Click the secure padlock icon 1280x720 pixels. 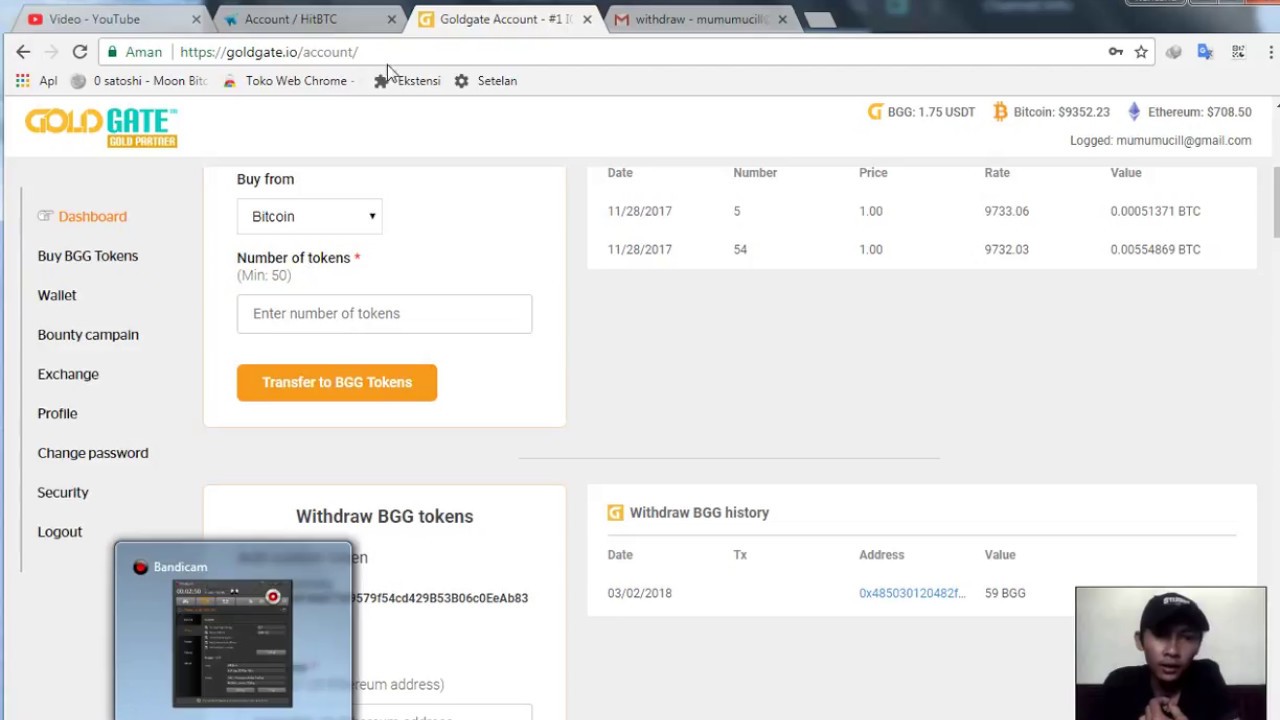tap(112, 52)
